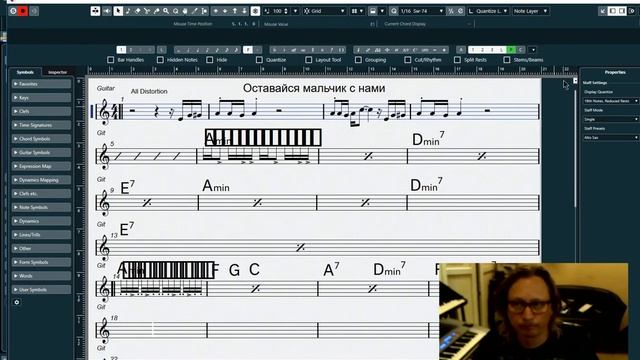Expand the Guitar Symbols section
This screenshot has height=360, width=640.
click(x=41, y=152)
